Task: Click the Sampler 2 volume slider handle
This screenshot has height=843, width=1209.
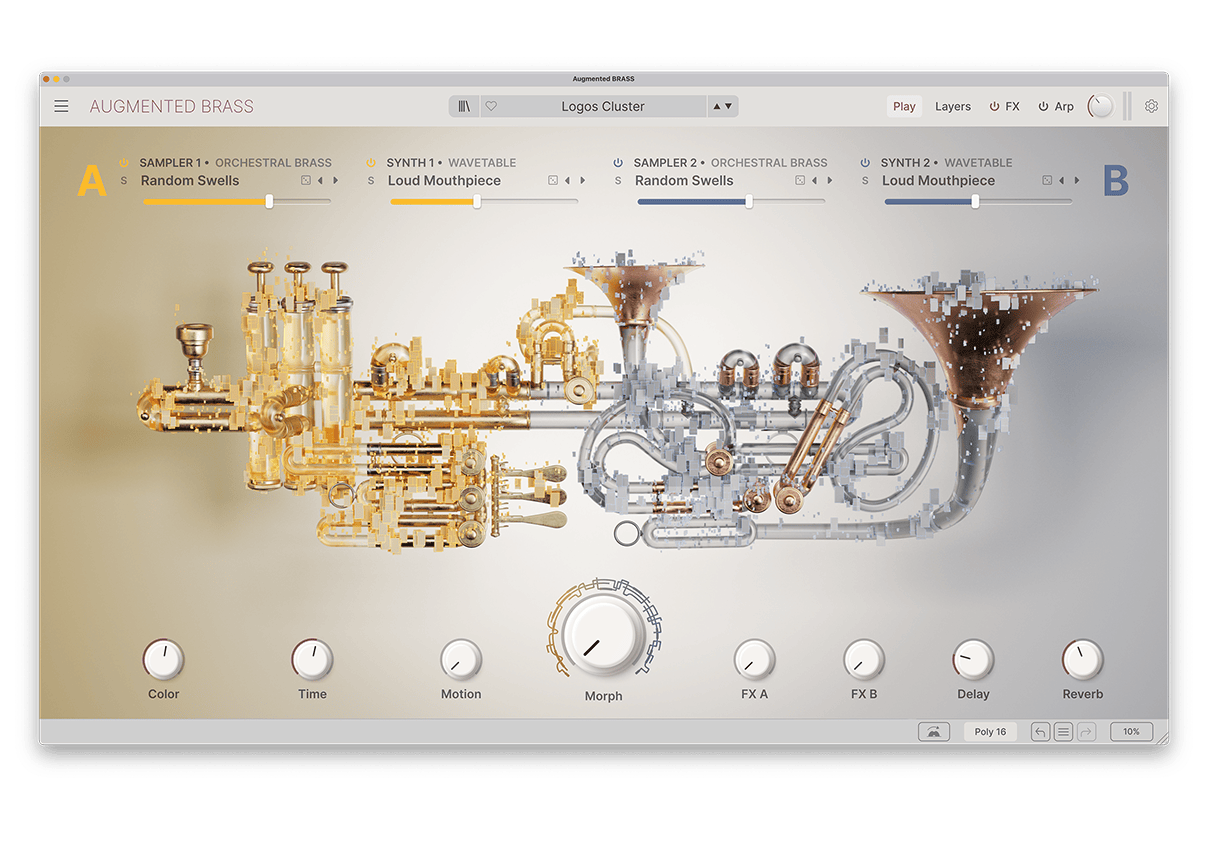Action: pyautogui.click(x=749, y=201)
